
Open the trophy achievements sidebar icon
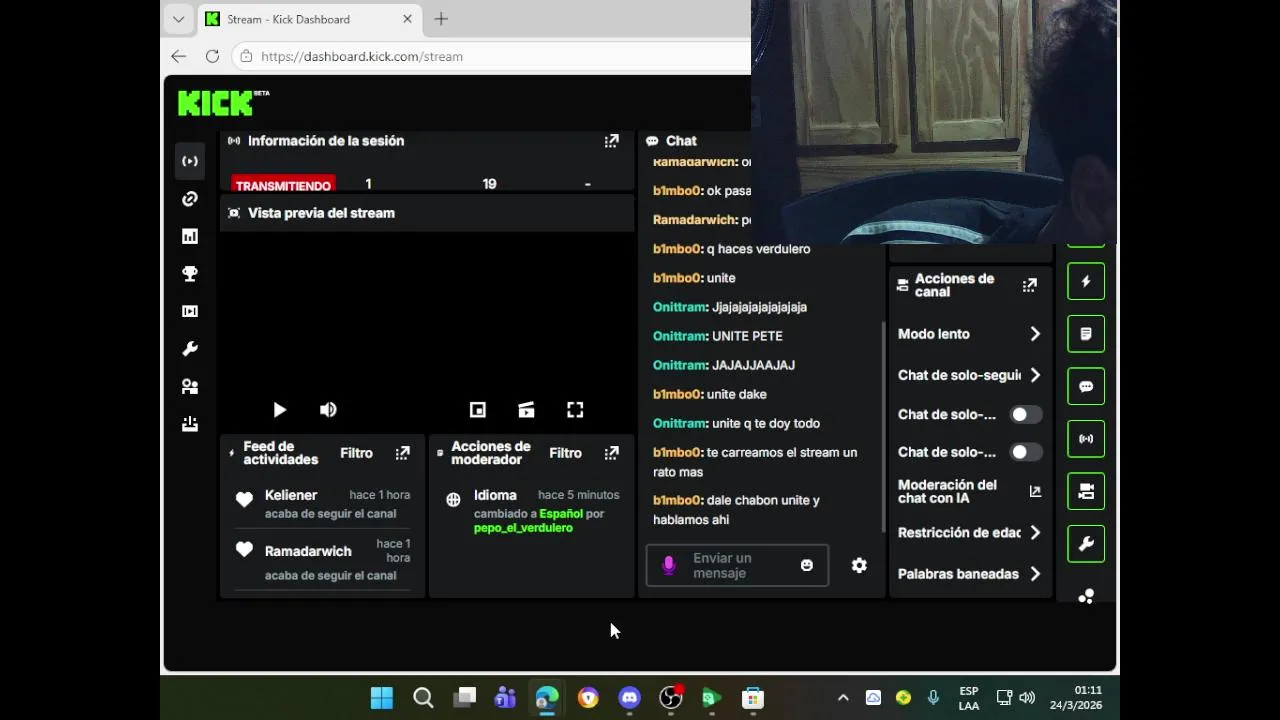190,274
